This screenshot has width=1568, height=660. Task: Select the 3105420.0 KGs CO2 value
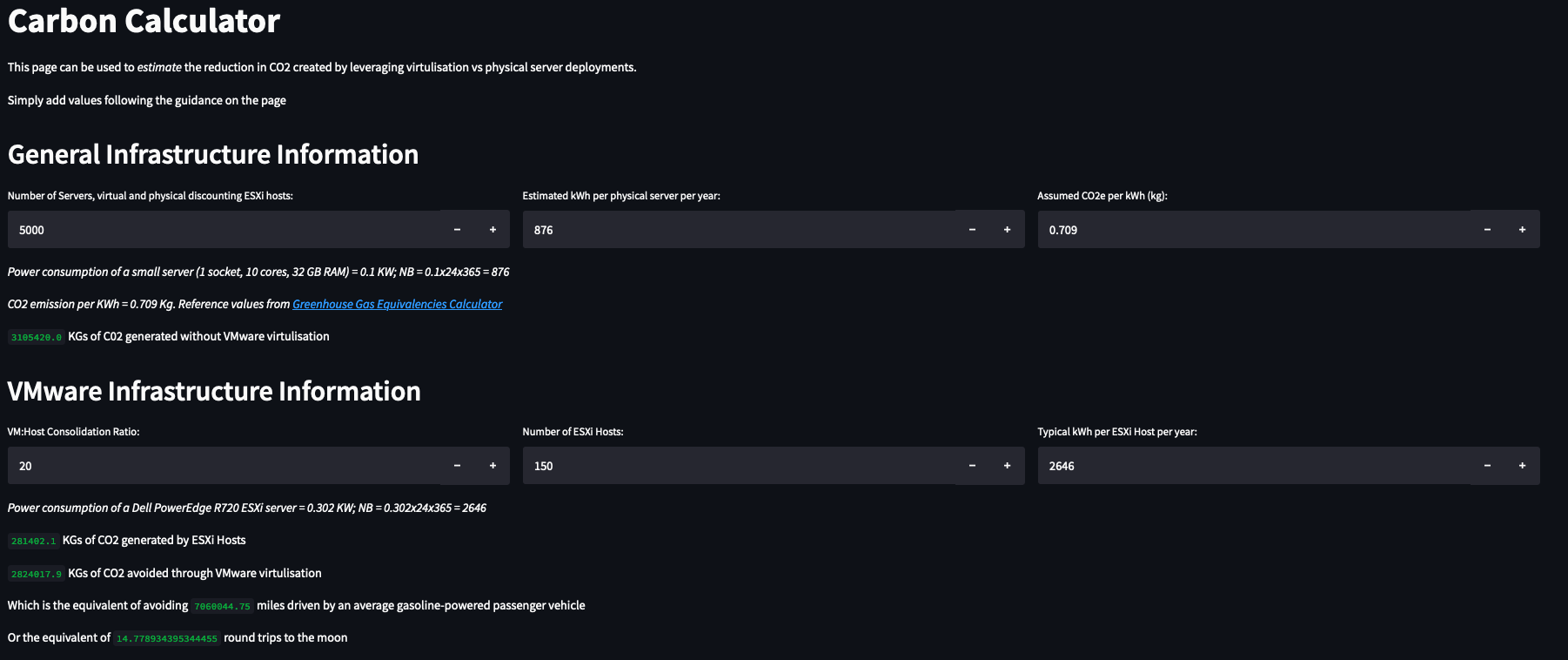[x=36, y=337]
